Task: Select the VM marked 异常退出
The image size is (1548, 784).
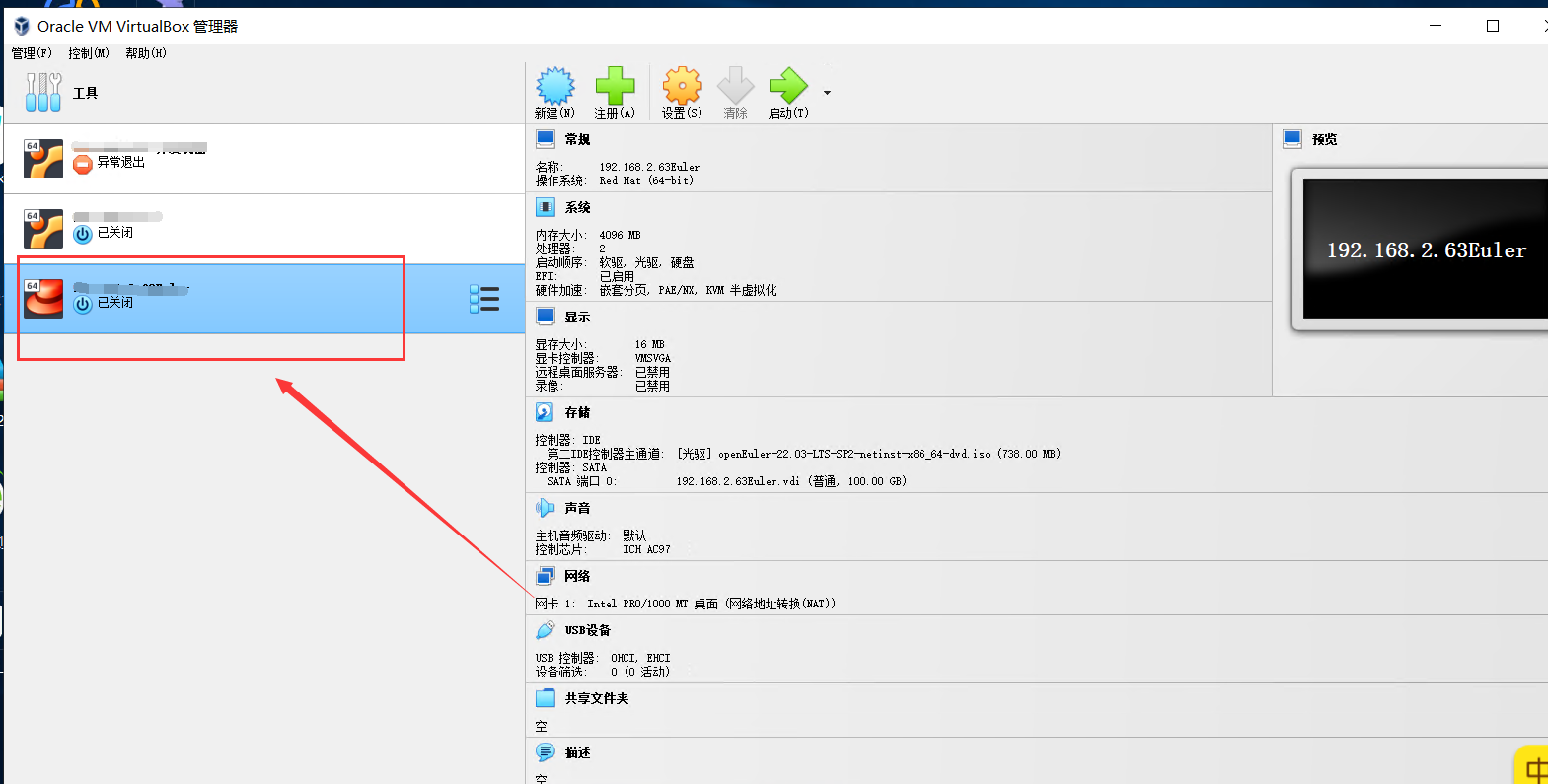Action: pyautogui.click(x=264, y=159)
